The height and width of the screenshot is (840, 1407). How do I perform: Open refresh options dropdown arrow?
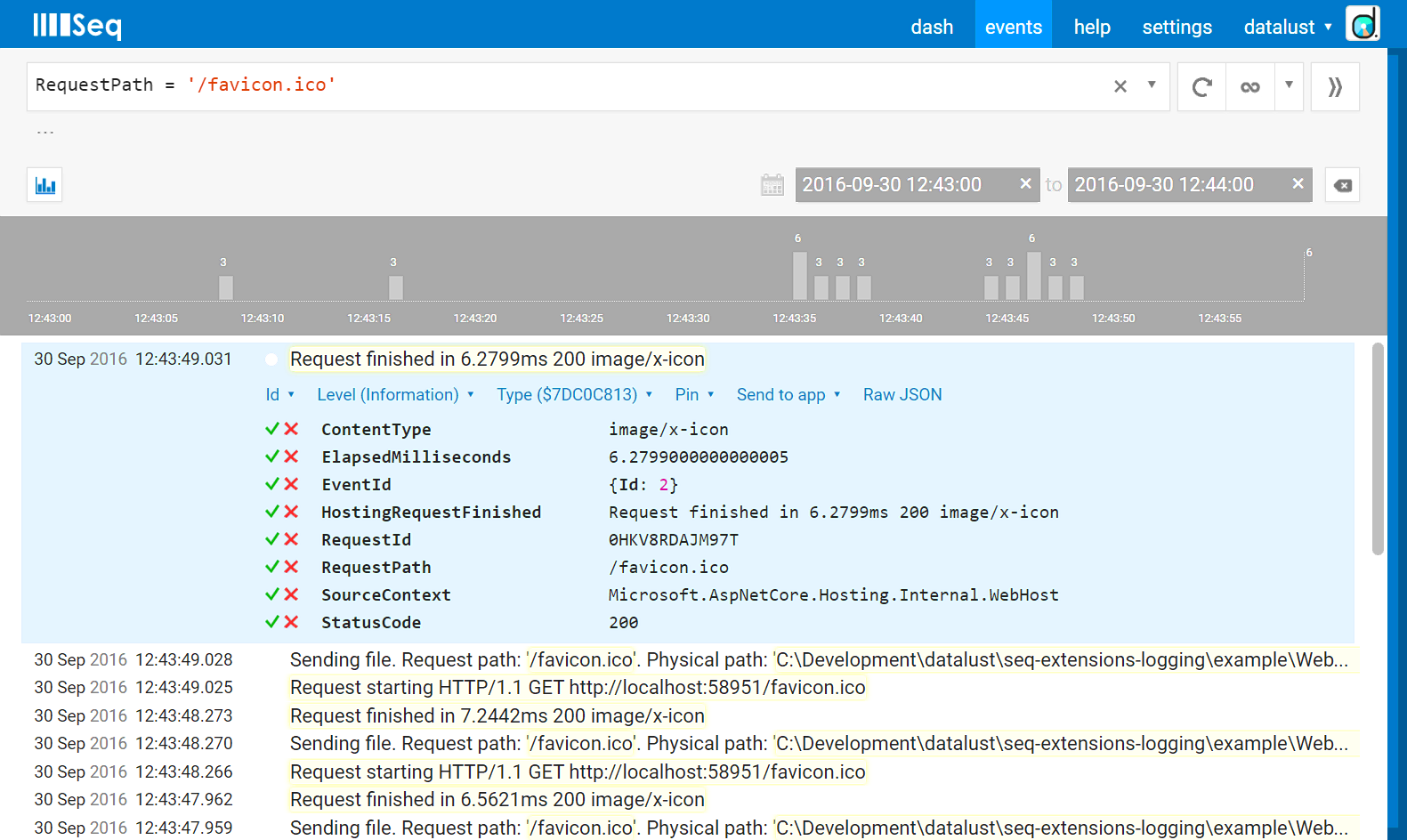click(x=1289, y=86)
